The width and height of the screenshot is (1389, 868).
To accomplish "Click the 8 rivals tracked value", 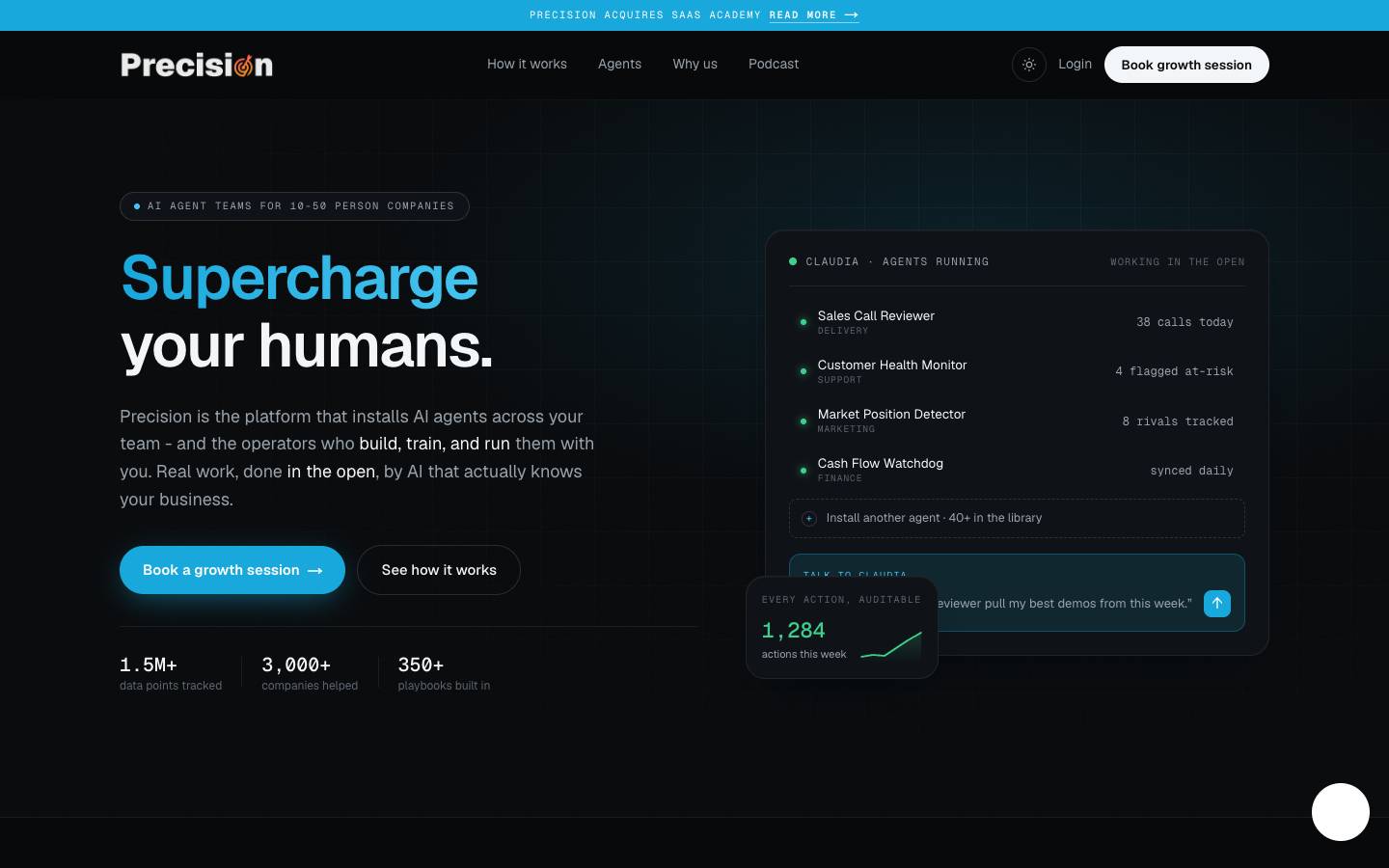I will pyautogui.click(x=1178, y=421).
